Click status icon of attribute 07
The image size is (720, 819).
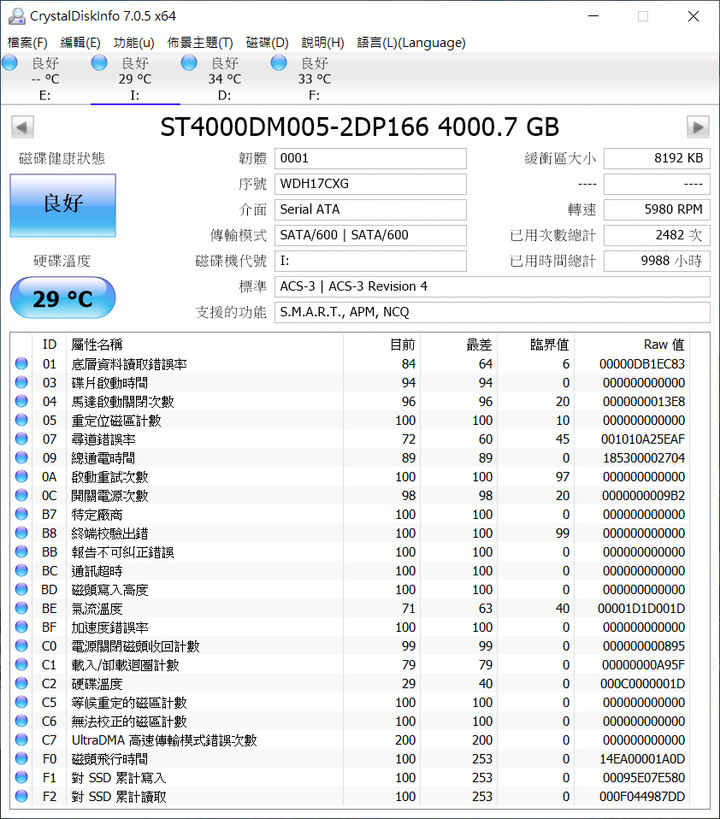coord(21,438)
